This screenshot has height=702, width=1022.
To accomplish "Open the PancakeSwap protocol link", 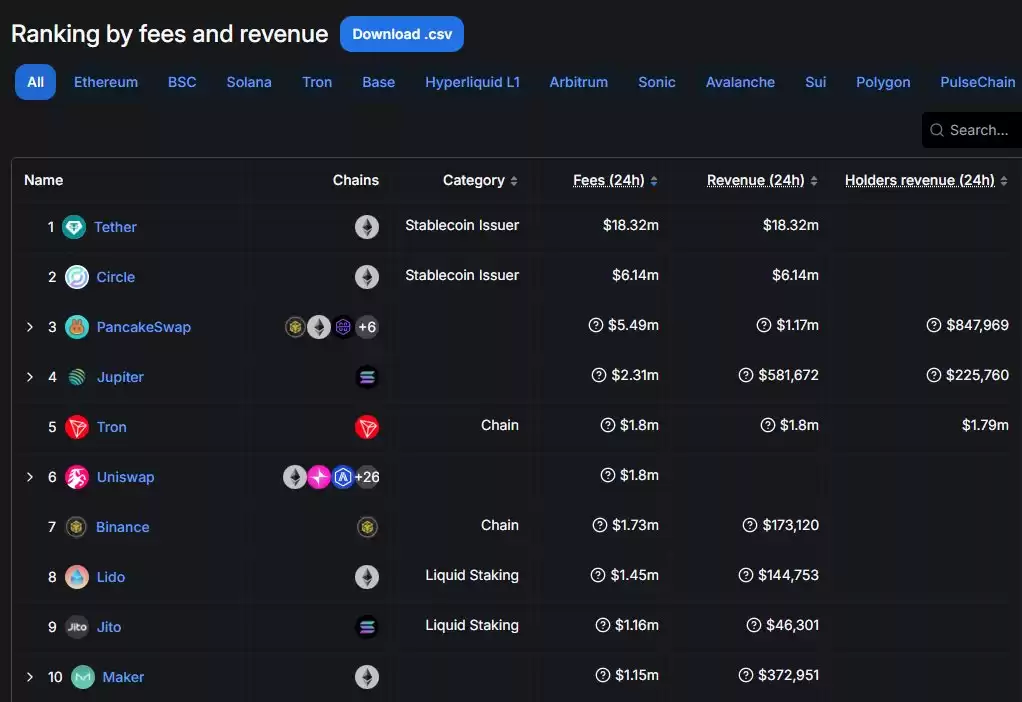I will tap(143, 327).
